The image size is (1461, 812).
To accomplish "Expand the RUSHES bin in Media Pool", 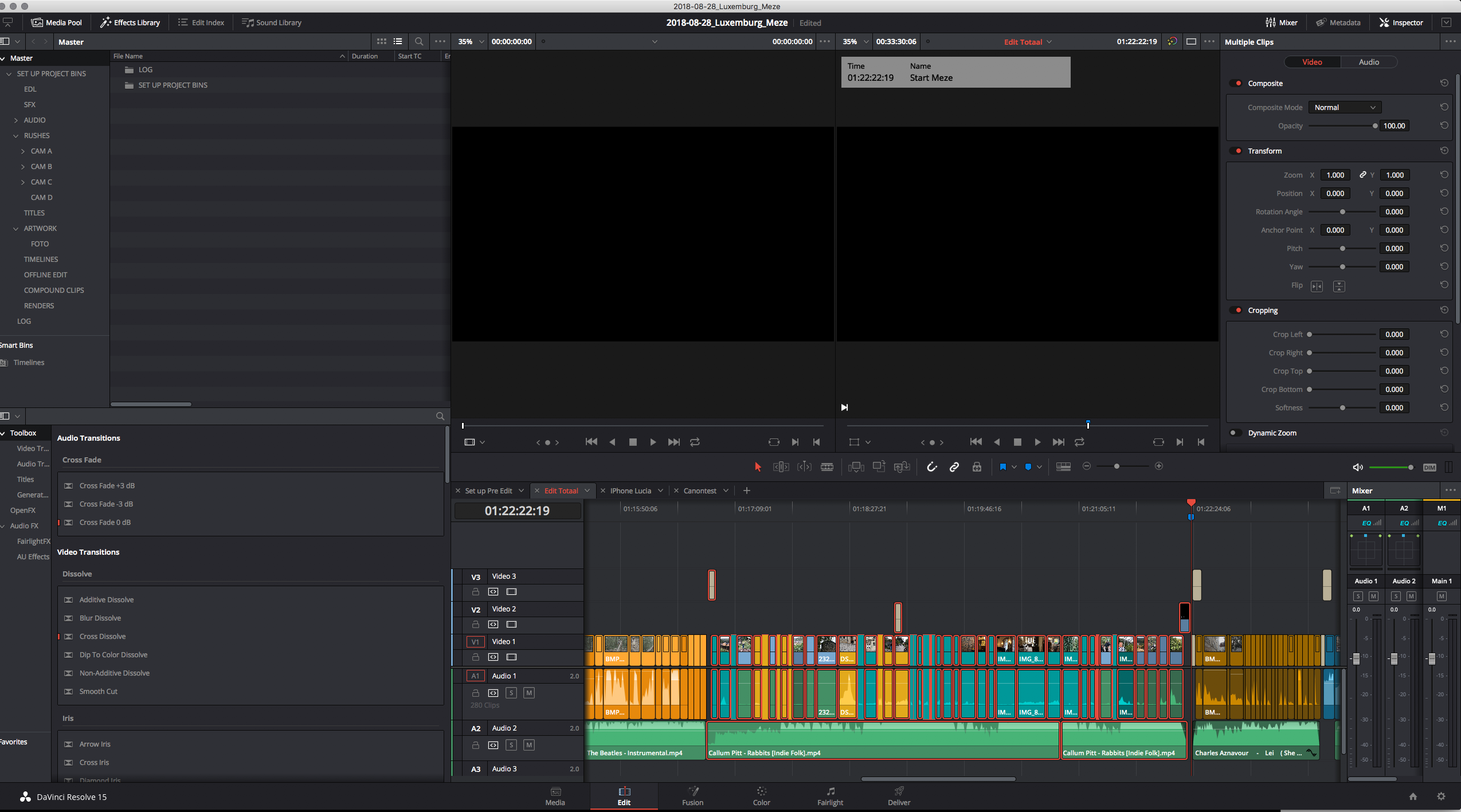I will (x=15, y=134).
